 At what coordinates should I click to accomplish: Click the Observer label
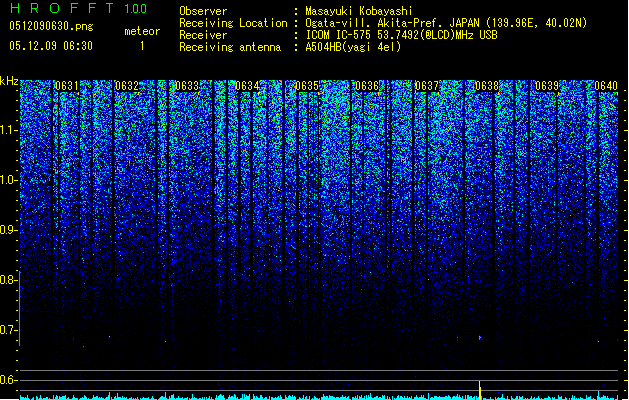203,11
